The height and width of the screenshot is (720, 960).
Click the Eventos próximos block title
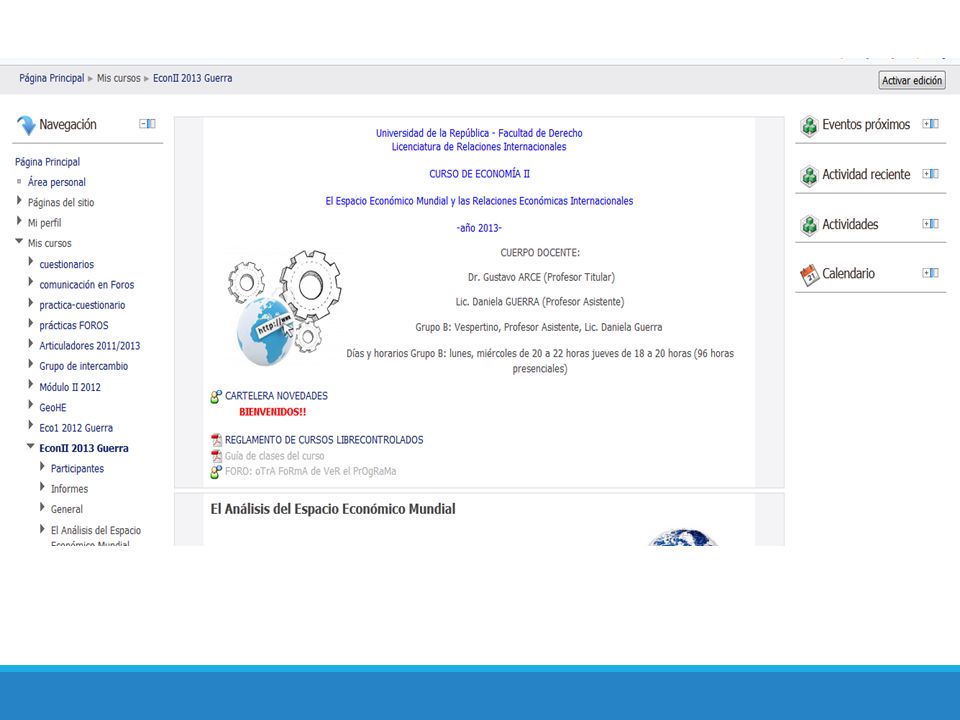[x=866, y=124]
